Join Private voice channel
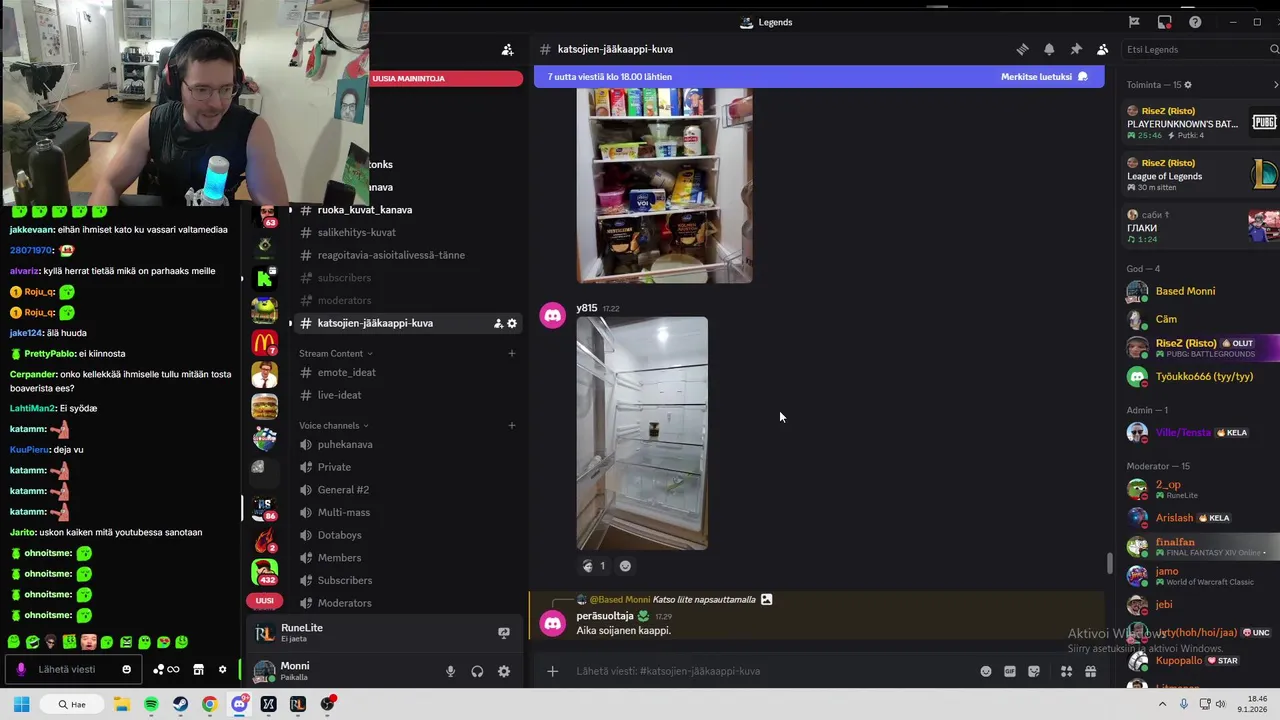The height and width of the screenshot is (720, 1280). pos(334,467)
